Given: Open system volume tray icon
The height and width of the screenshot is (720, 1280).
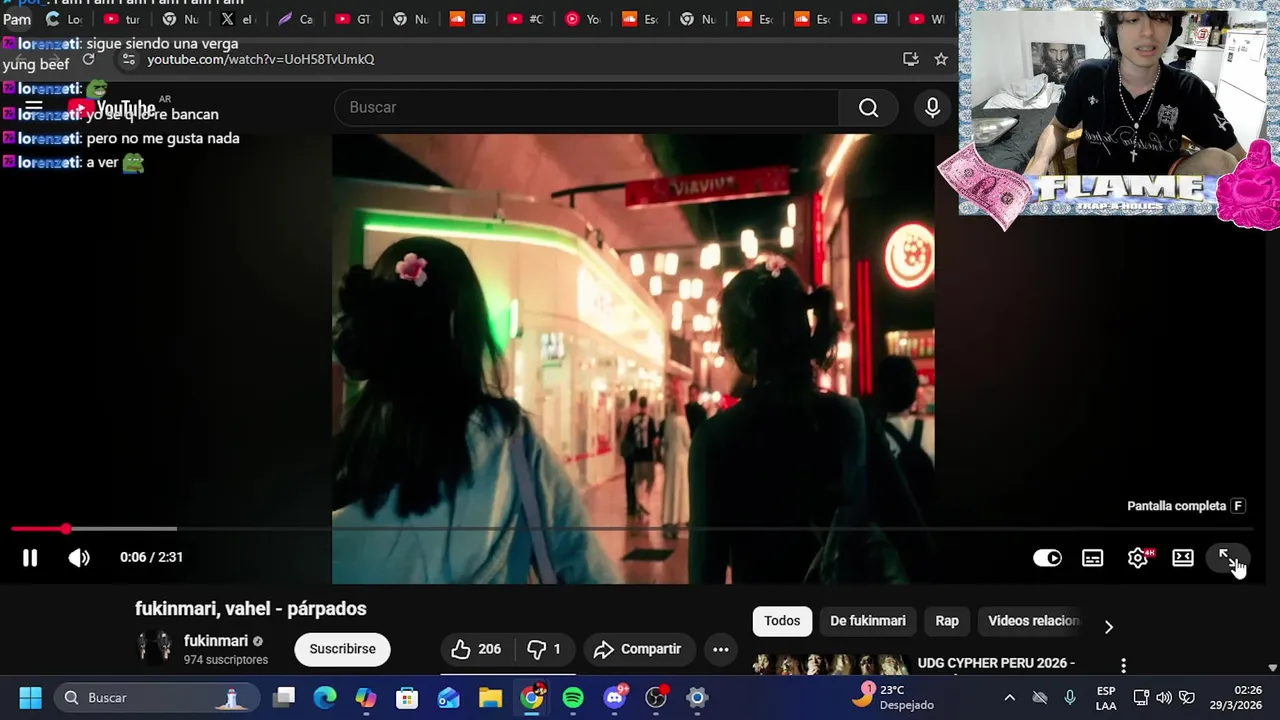Looking at the screenshot, I should pyautogui.click(x=1164, y=697).
